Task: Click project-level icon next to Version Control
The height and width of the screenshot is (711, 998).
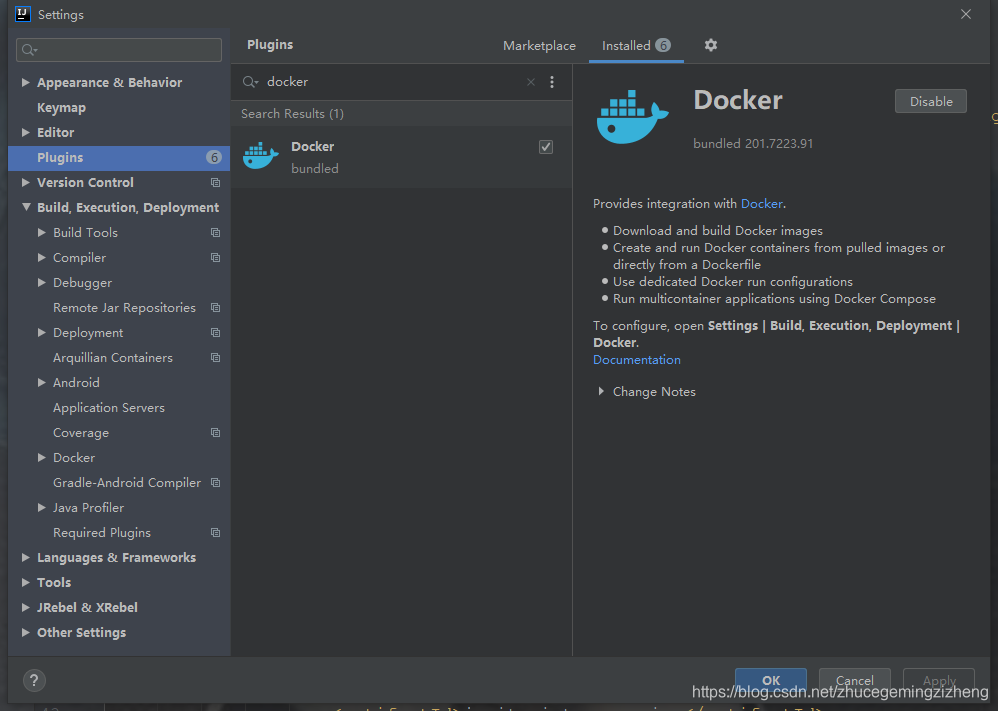Action: tap(216, 183)
